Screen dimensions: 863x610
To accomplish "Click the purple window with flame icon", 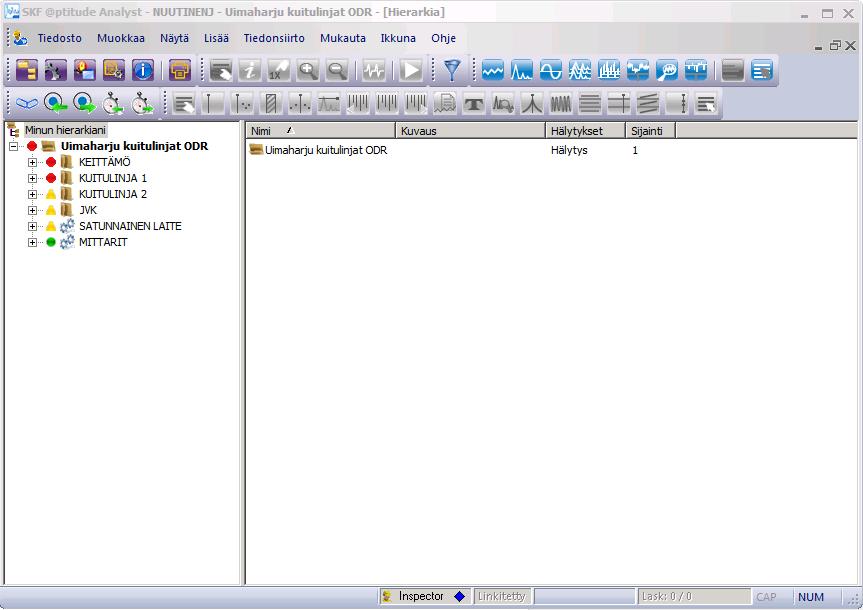I will tap(84, 70).
